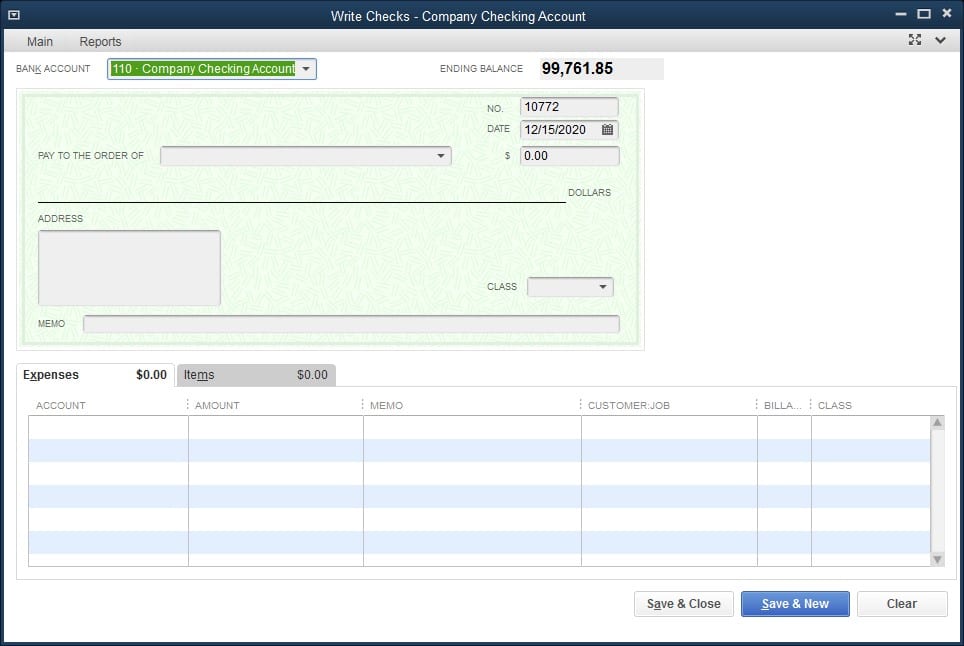Screen dimensions: 964x646
Task: Collapse the ribbon with the chevron icon
Action: 940,40
